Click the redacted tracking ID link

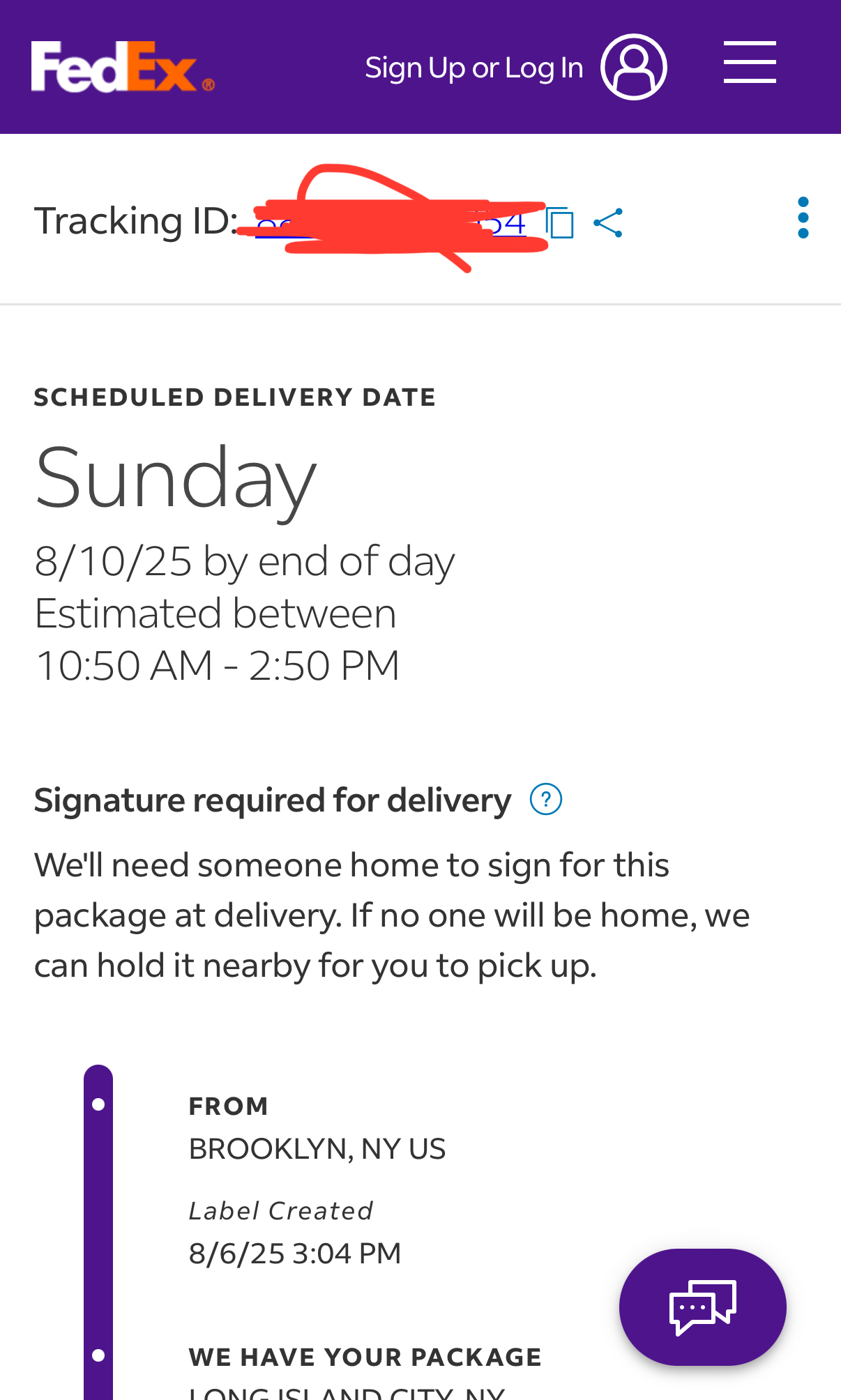[391, 223]
